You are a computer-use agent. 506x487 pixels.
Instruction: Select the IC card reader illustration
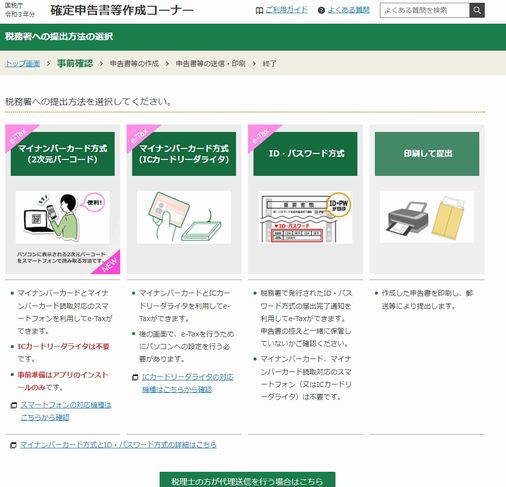[x=184, y=217]
